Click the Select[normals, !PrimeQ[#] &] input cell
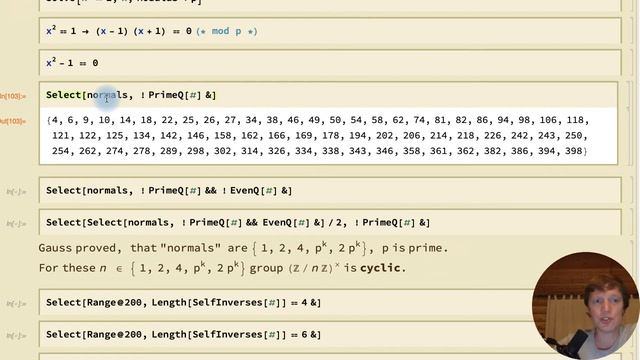640x360 pixels. pos(328,95)
